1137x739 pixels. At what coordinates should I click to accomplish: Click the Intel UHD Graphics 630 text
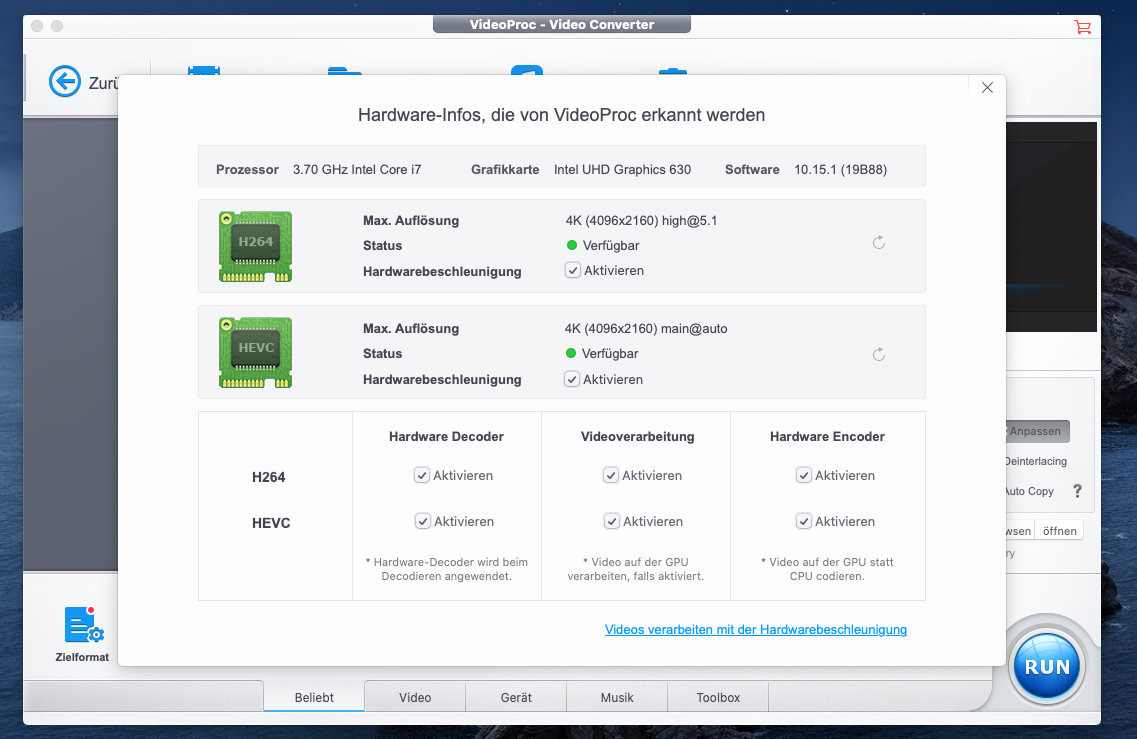tap(622, 170)
